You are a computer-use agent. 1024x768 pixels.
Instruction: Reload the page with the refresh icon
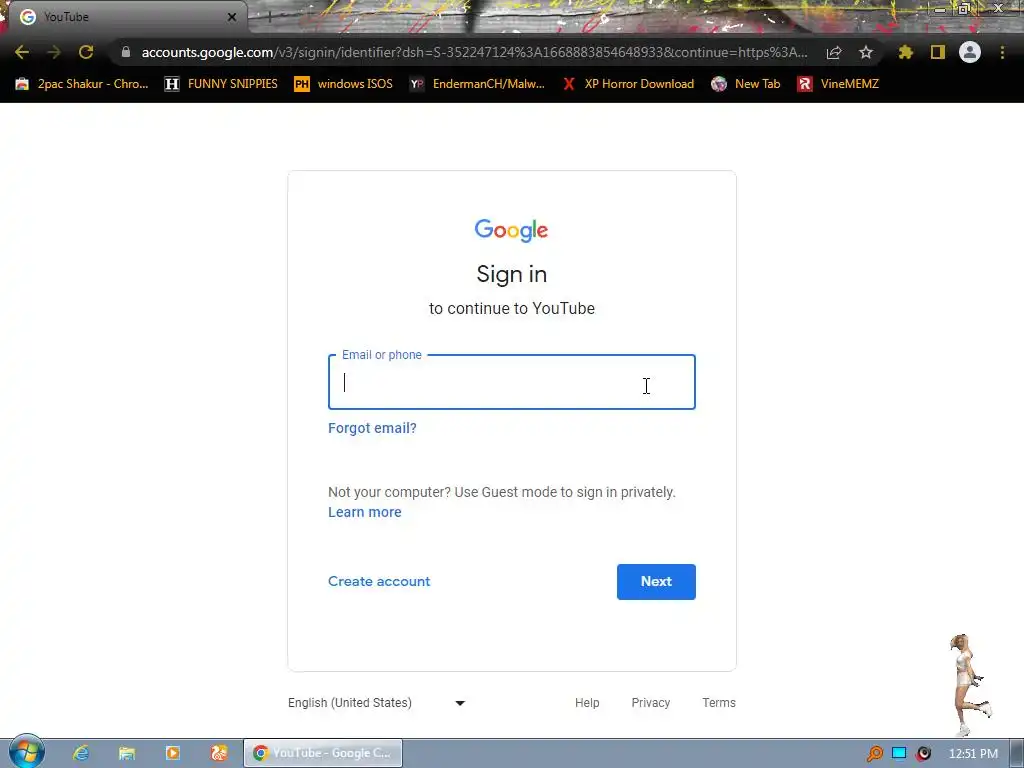point(86,52)
